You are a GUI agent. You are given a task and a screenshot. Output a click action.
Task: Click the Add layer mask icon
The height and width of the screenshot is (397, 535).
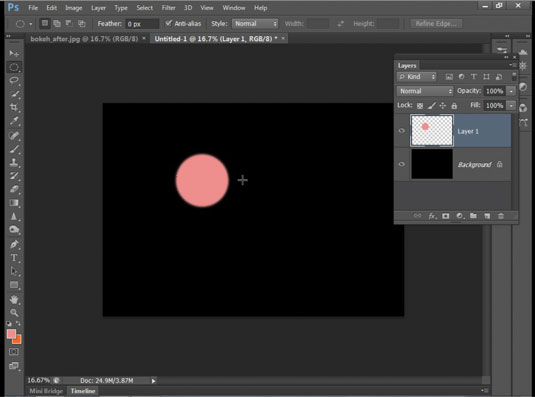pos(446,216)
